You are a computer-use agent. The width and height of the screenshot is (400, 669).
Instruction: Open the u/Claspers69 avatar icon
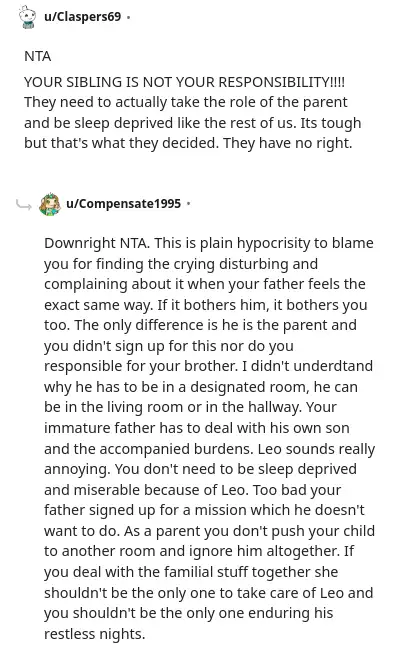pos(28,17)
